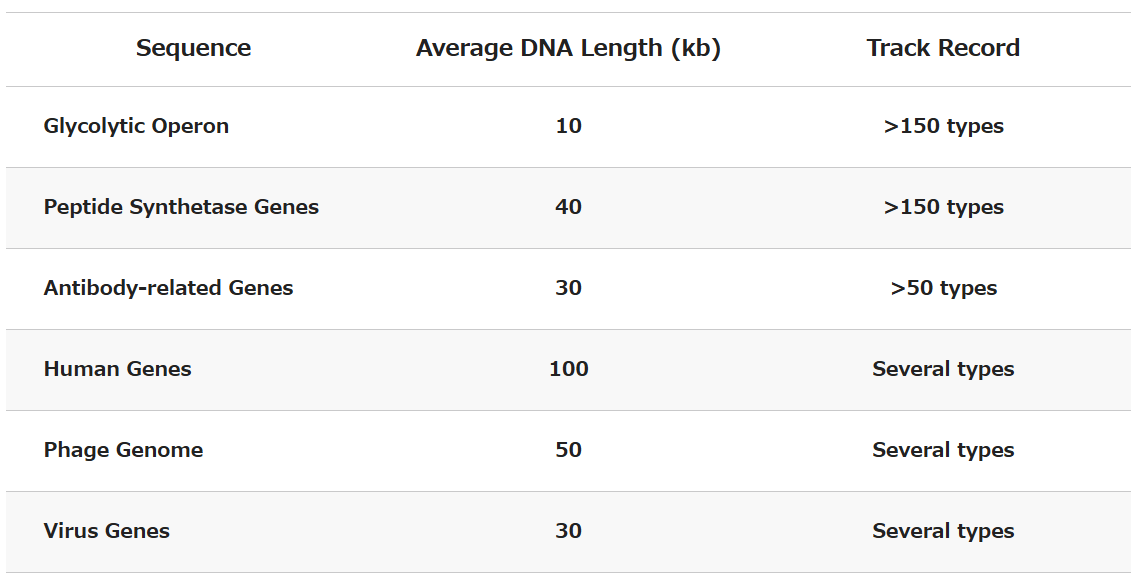Viewport: 1135px width, 585px height.
Task: Click the Track Record column header
Action: (943, 48)
